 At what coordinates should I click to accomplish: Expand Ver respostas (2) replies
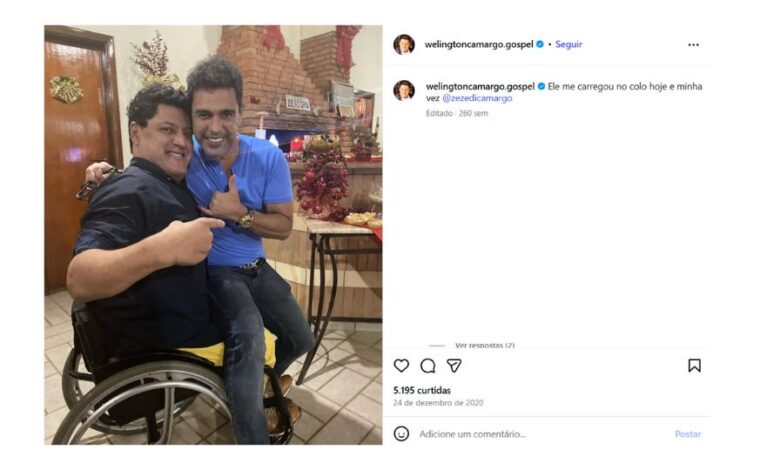[485, 345]
